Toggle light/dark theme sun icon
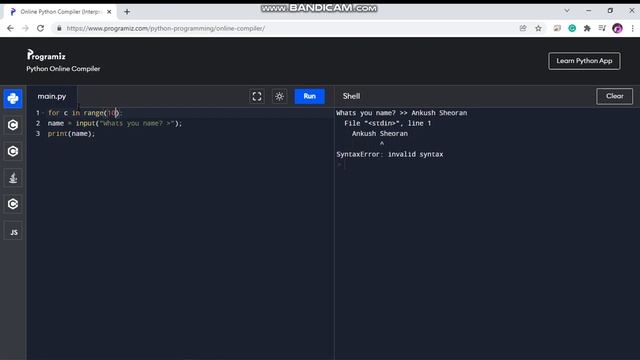Screen dimensions: 640x360 click(x=280, y=96)
